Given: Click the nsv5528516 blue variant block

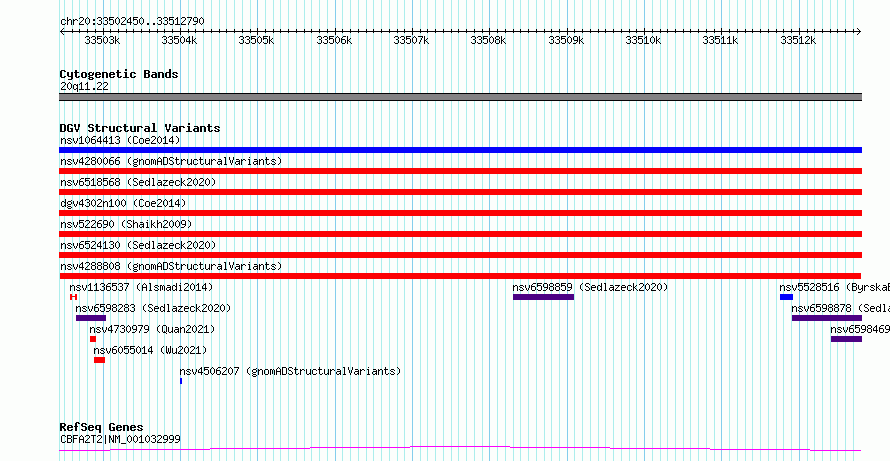Looking at the screenshot, I should (786, 297).
